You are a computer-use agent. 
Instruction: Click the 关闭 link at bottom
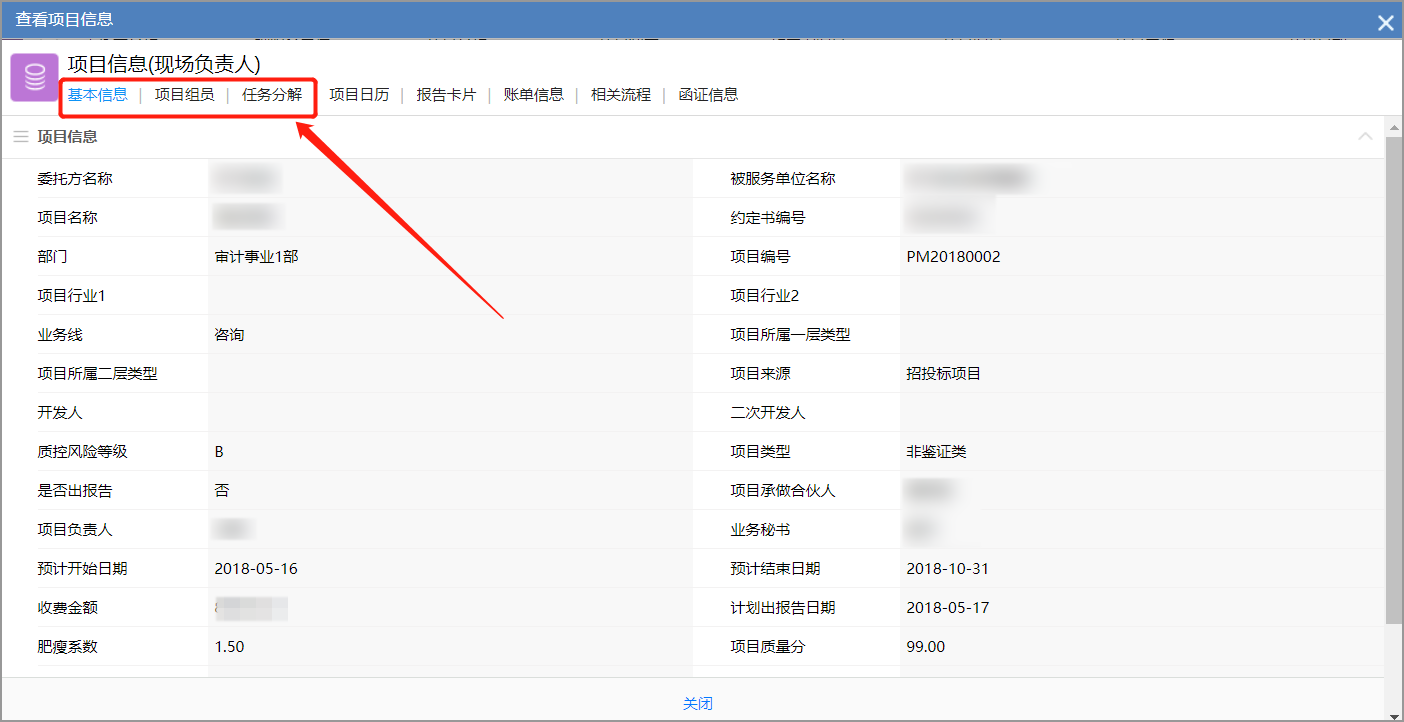pyautogui.click(x=698, y=704)
